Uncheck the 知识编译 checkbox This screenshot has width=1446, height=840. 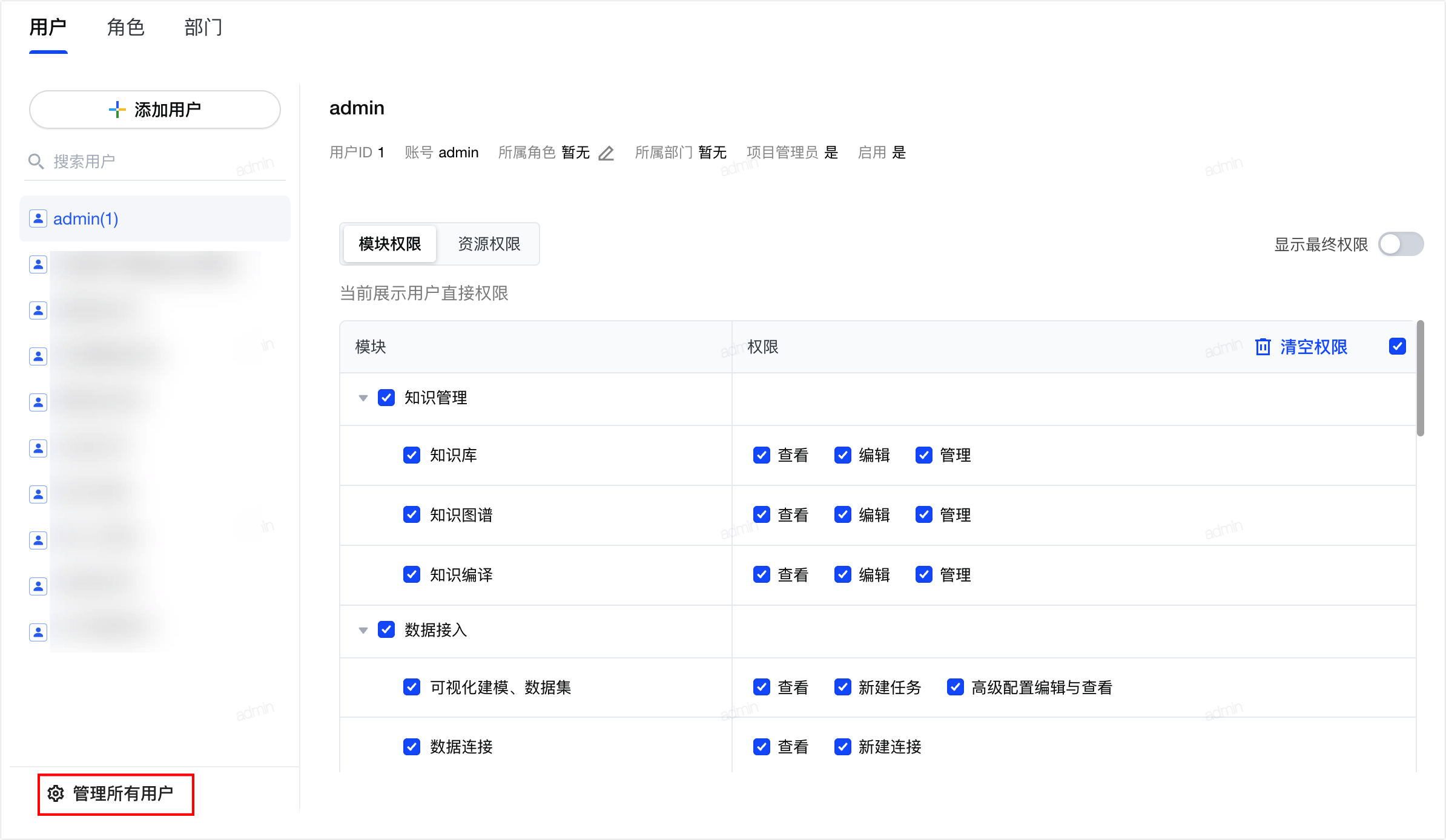pyautogui.click(x=412, y=575)
